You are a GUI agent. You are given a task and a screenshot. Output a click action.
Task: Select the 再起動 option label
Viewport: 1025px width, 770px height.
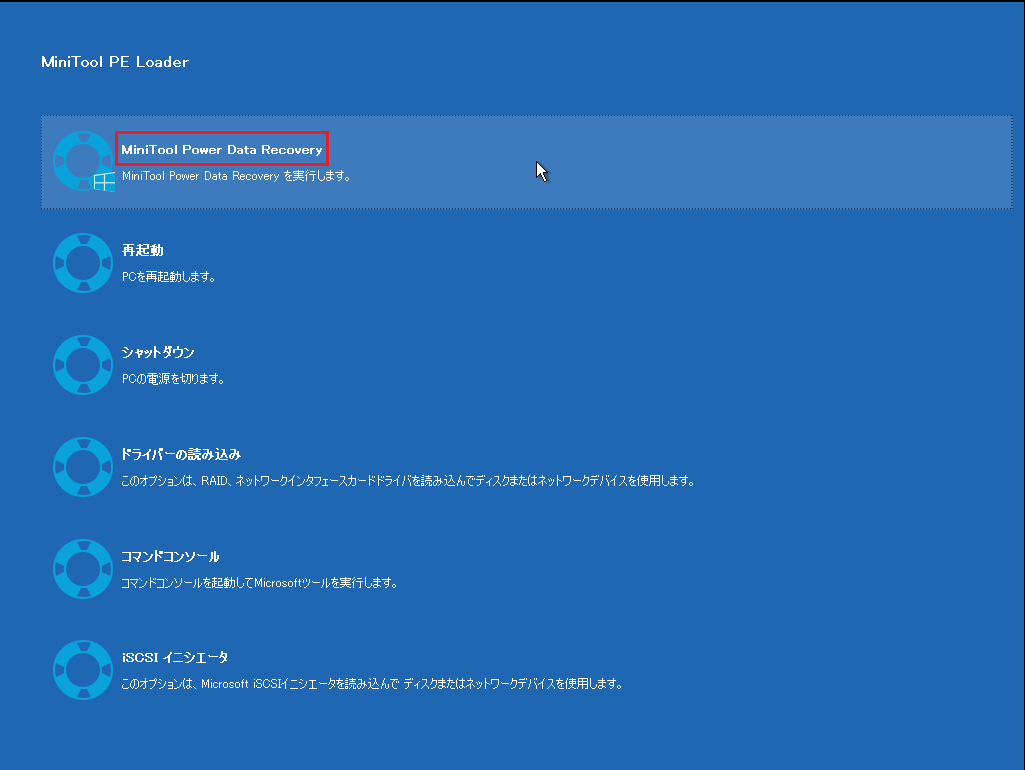(143, 250)
